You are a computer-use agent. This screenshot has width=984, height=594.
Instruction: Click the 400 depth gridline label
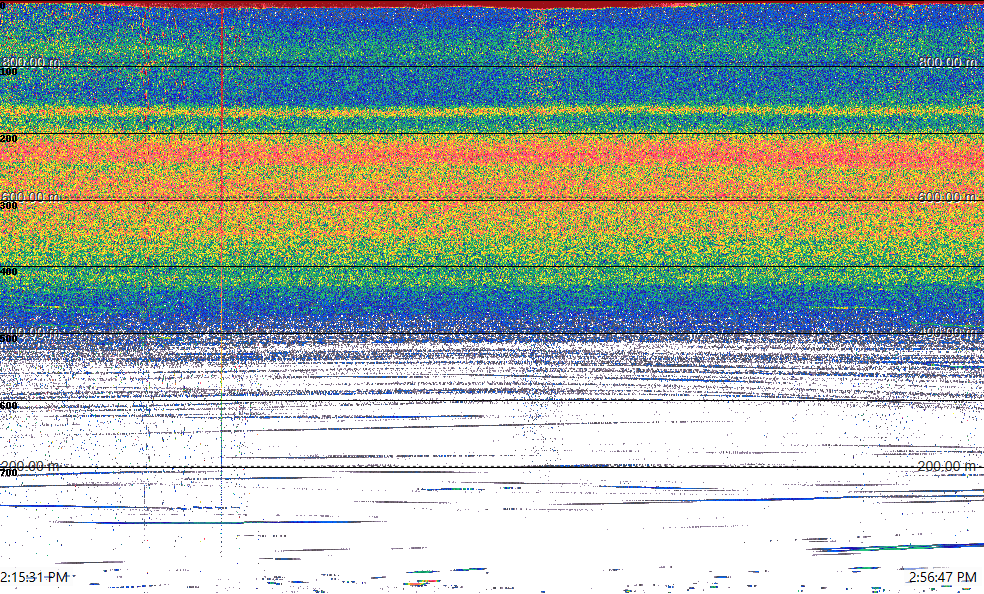(x=9, y=272)
